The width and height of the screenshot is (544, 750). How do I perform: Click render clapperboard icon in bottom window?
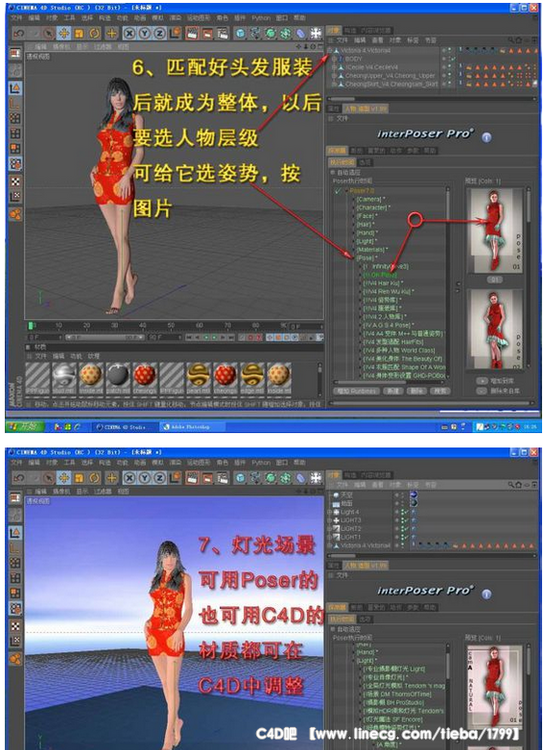click(x=192, y=478)
